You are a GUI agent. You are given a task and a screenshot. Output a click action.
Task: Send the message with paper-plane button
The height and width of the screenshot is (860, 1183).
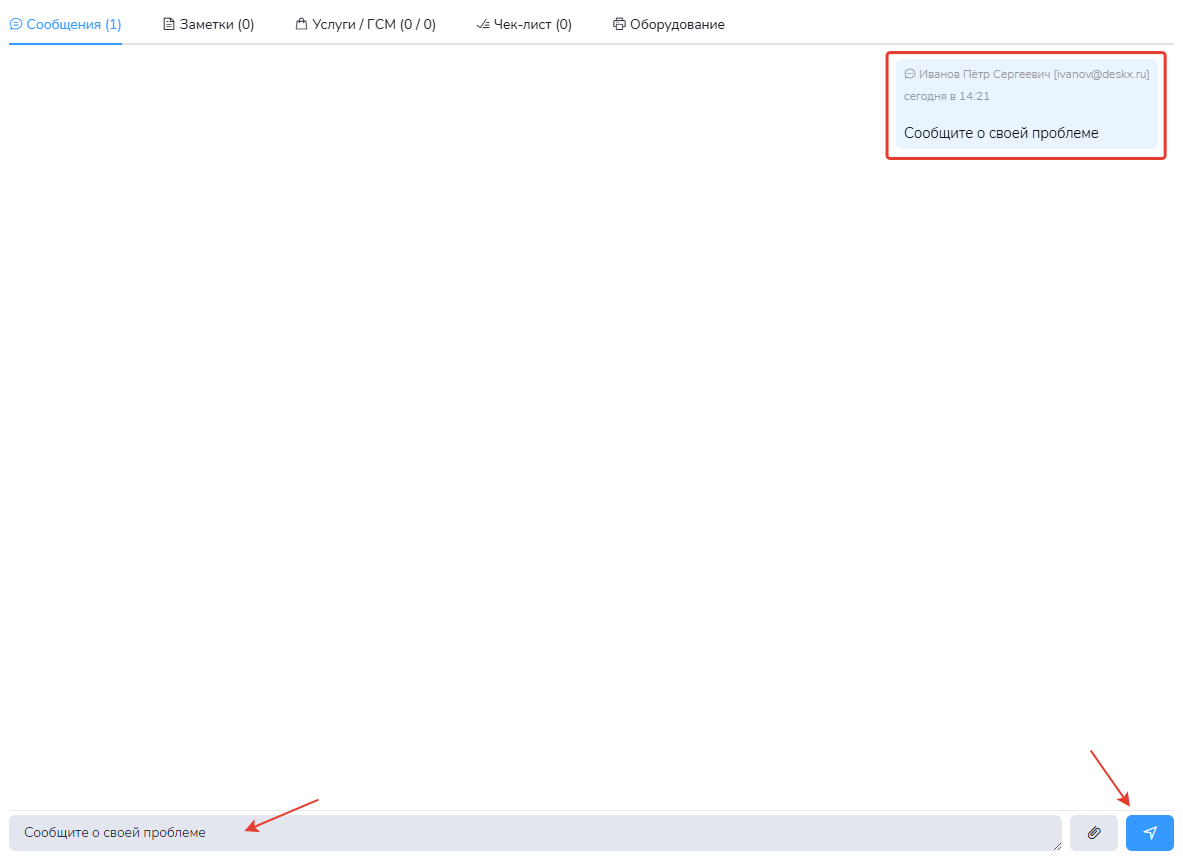1149,833
